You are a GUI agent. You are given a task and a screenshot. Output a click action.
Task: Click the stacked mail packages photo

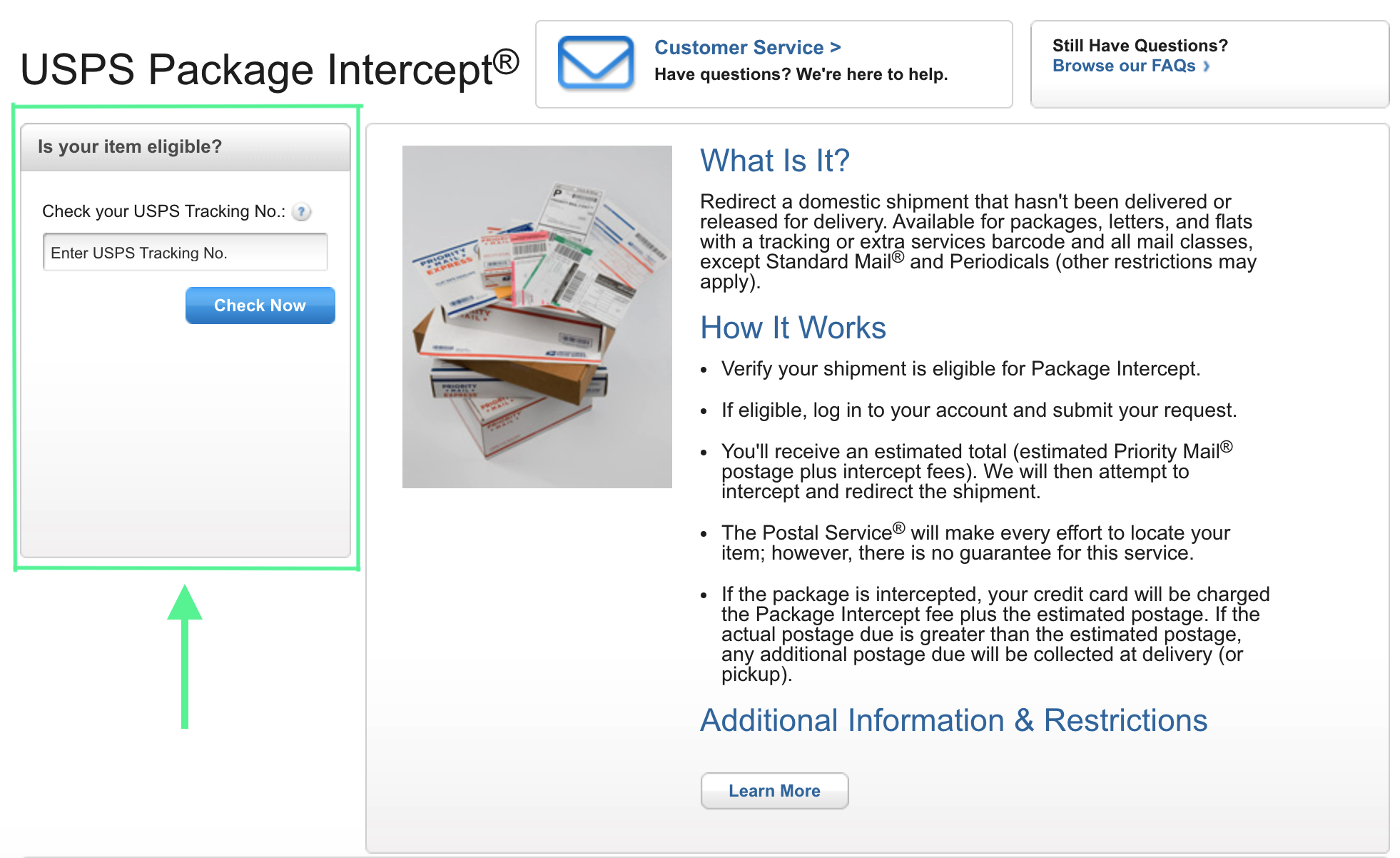(537, 317)
